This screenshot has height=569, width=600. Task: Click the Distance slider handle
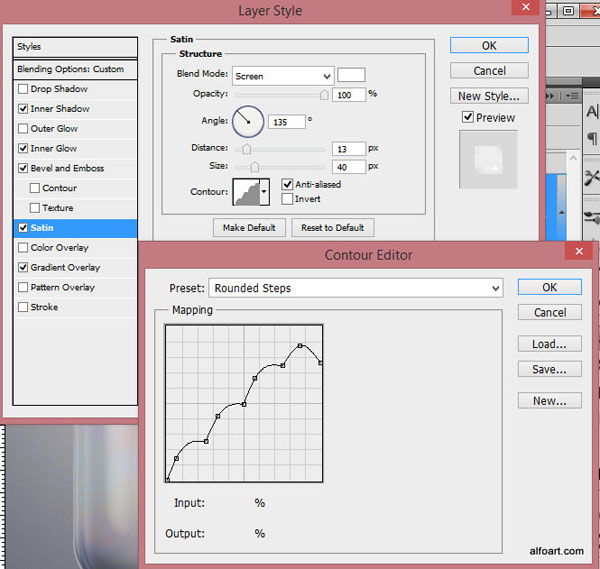tap(247, 148)
